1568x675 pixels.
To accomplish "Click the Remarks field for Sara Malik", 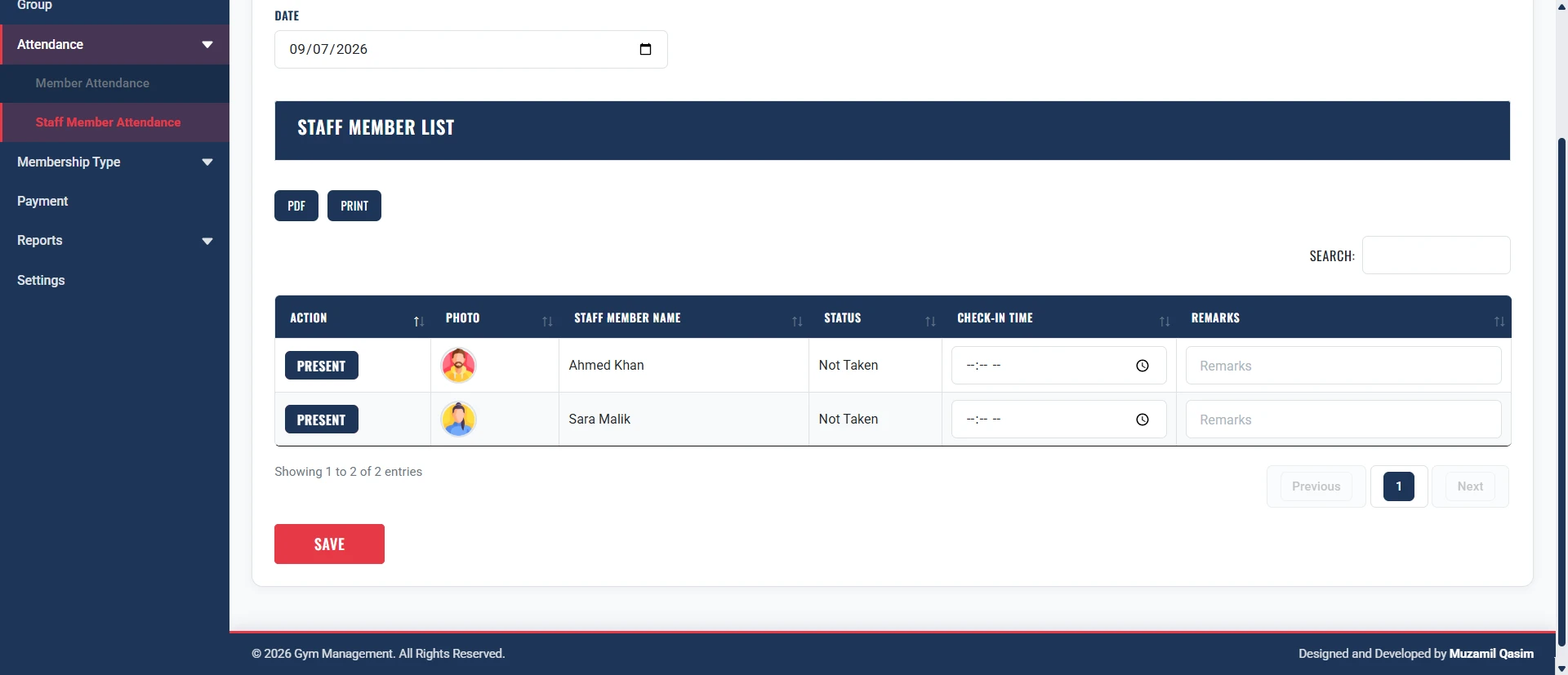I will click(x=1343, y=420).
